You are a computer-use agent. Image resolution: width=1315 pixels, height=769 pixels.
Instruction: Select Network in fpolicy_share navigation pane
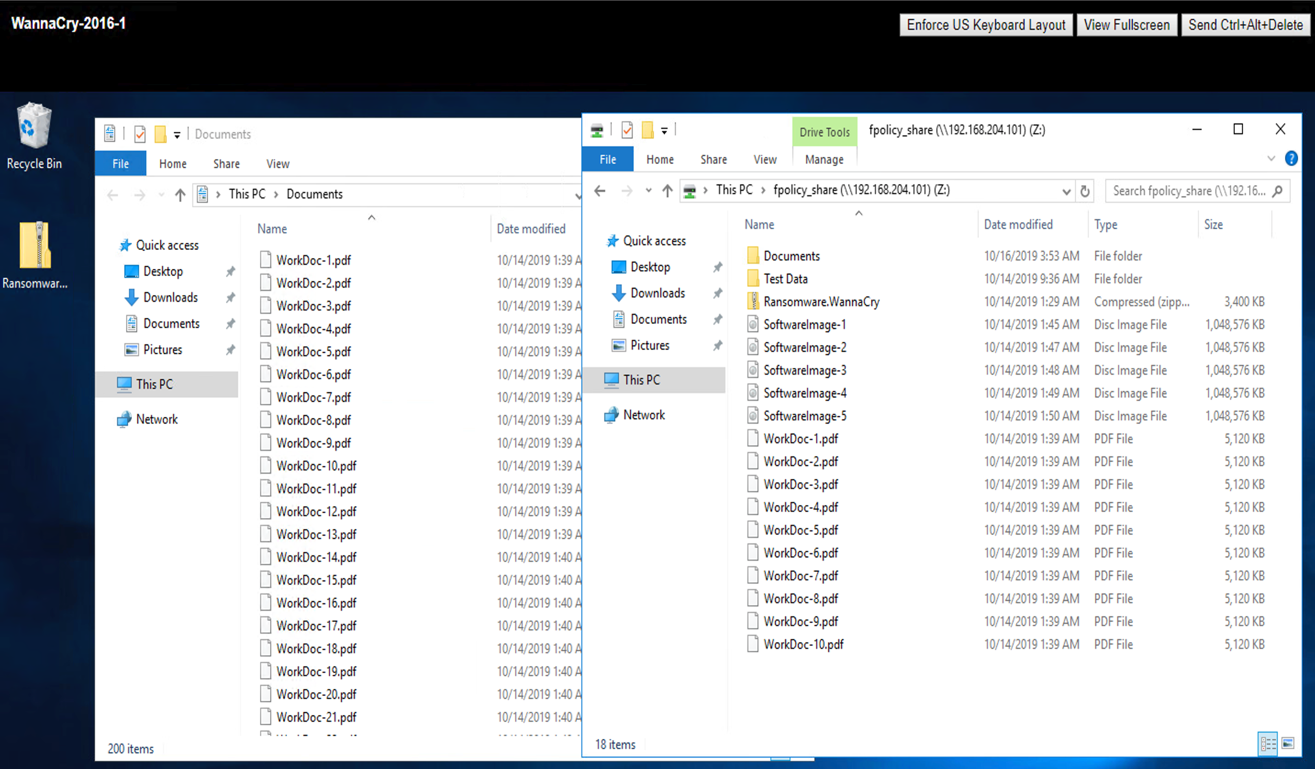coord(643,415)
